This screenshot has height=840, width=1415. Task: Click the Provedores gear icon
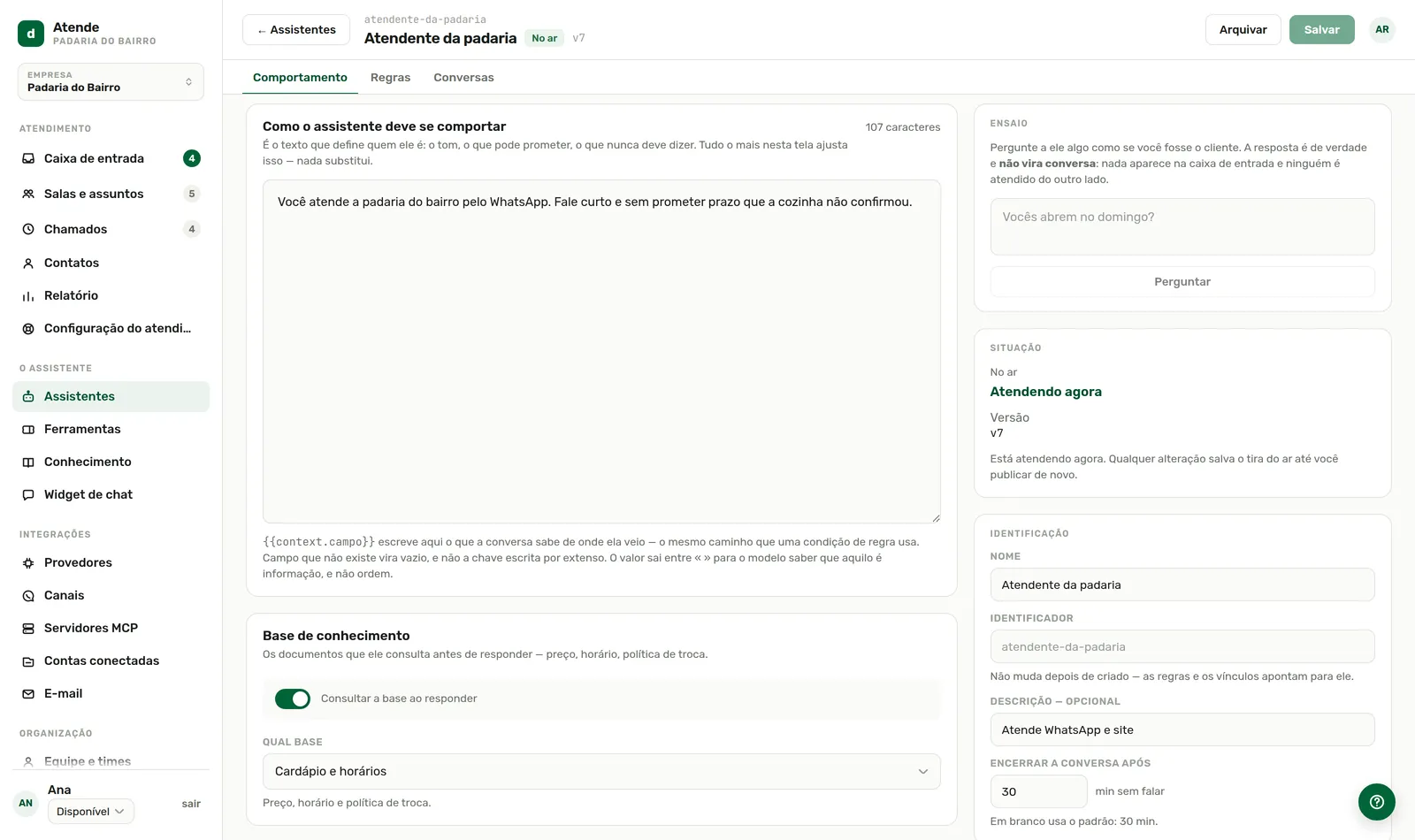coord(28,562)
